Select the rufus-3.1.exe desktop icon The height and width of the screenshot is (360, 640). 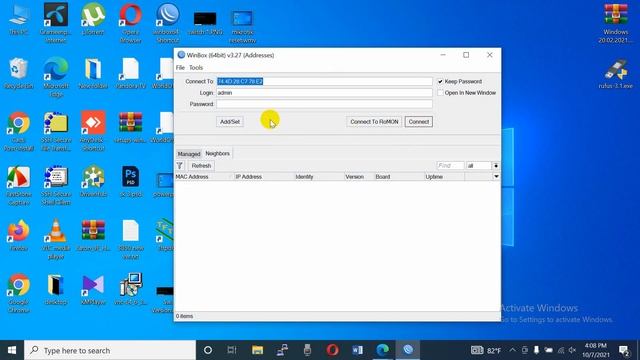[616, 73]
